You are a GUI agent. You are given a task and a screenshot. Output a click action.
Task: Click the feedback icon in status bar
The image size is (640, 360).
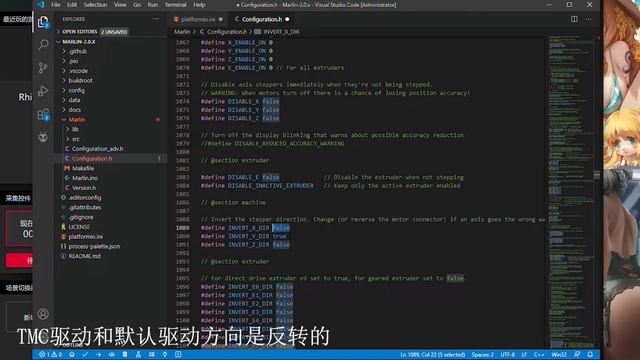577,355
